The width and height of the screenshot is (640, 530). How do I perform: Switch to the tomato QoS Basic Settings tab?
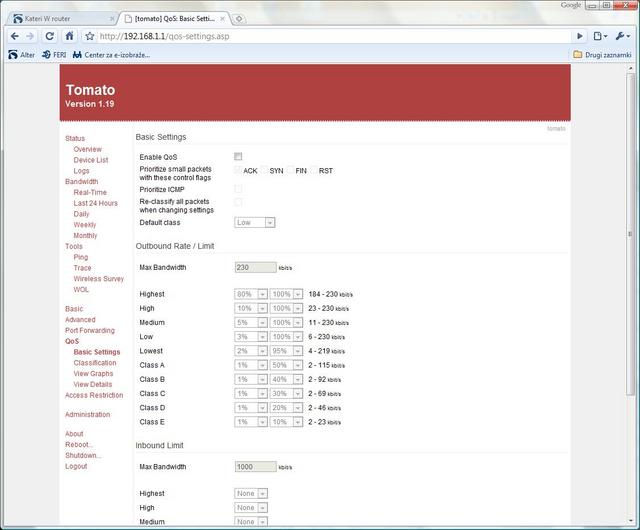coord(175,19)
